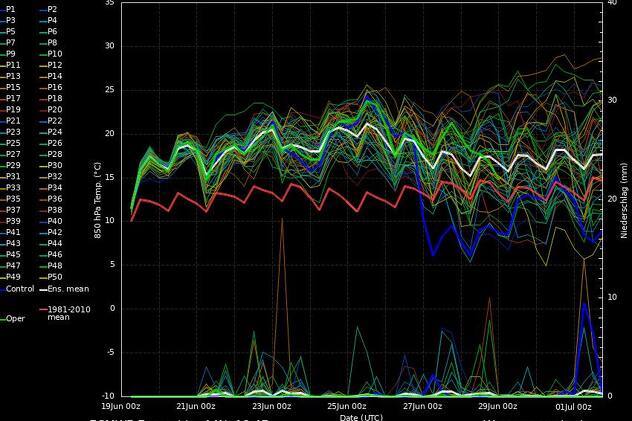Click the P48 legend entry

tap(54, 266)
